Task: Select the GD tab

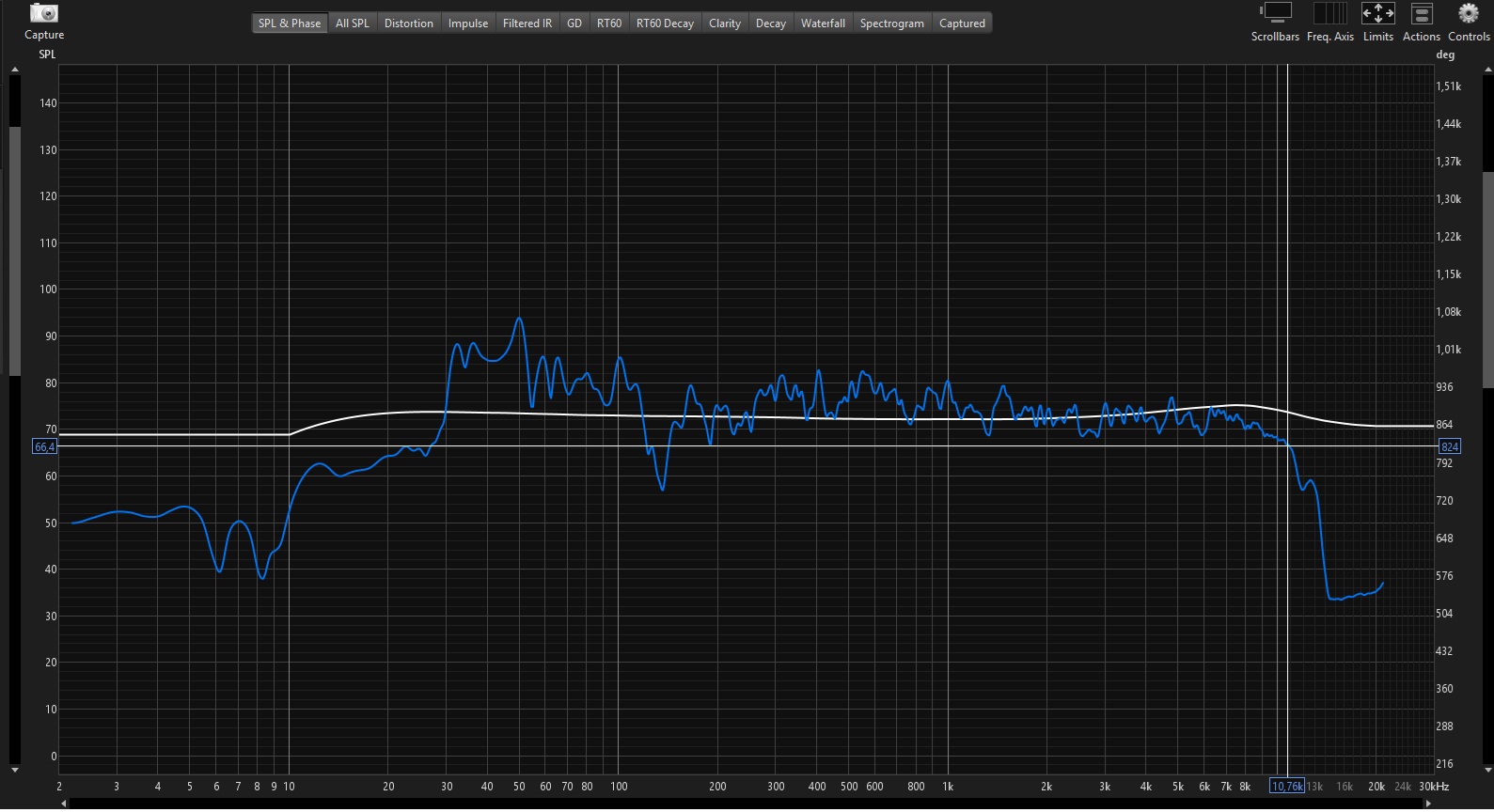Action: [574, 23]
